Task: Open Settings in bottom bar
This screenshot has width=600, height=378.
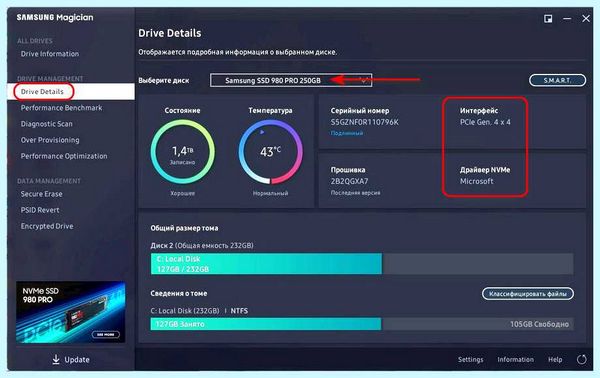Action: point(470,360)
